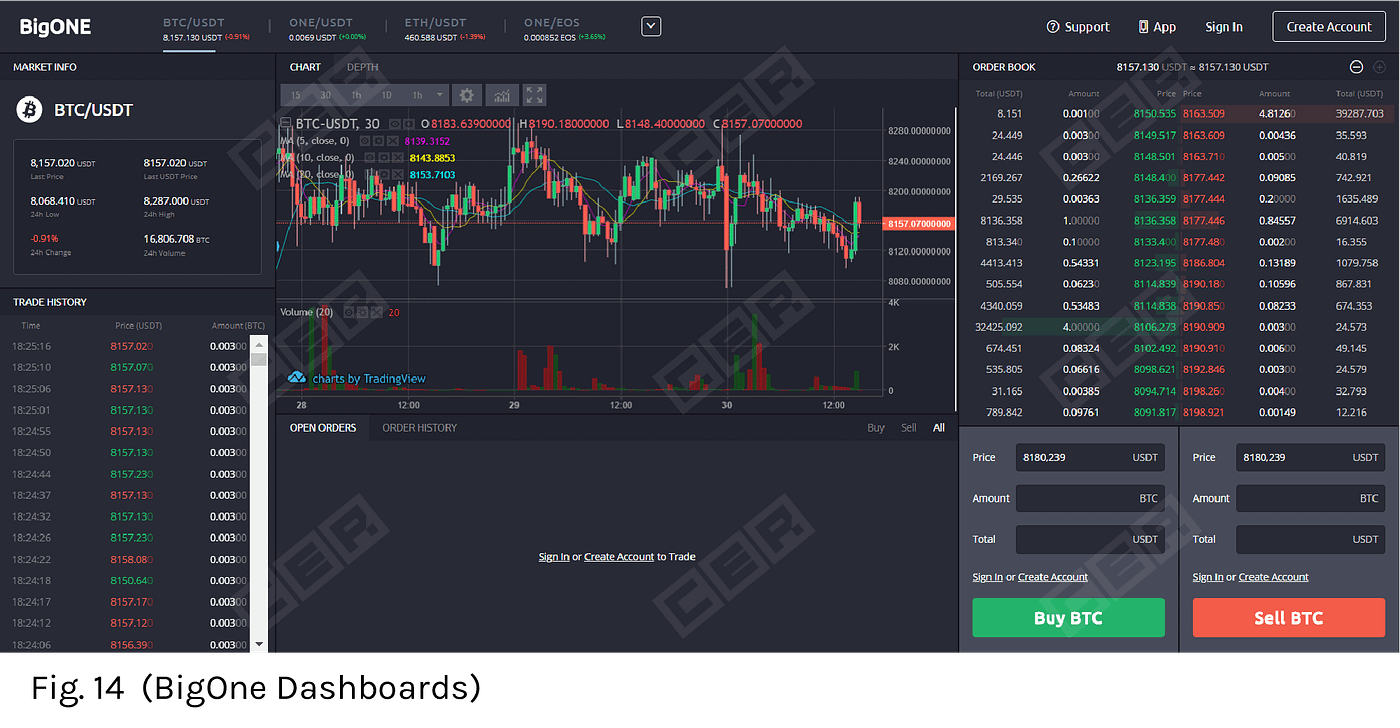This screenshot has height=728, width=1400.
Task: Toggle visibility of BTC-USDT series
Action: tap(395, 124)
